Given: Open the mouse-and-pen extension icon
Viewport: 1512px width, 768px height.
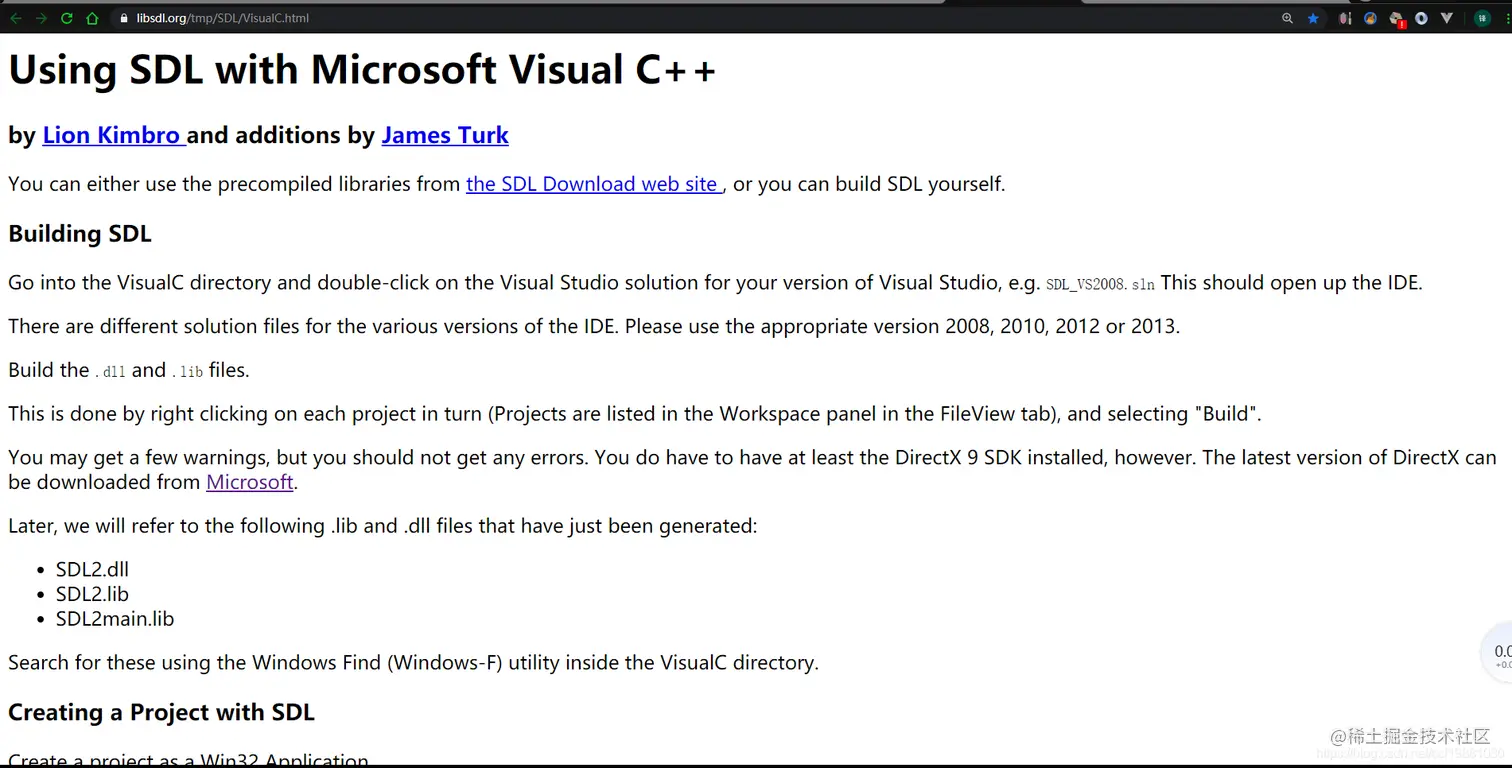Looking at the screenshot, I should click(1345, 18).
